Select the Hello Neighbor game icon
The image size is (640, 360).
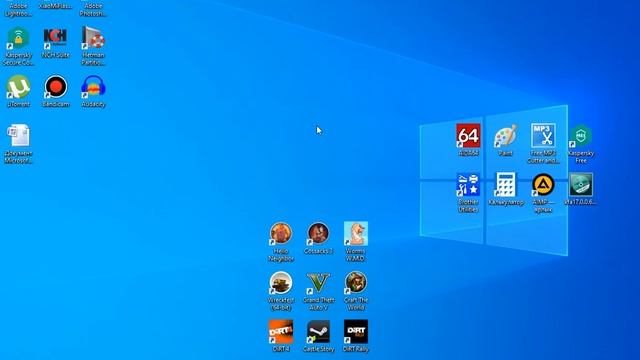pos(281,233)
